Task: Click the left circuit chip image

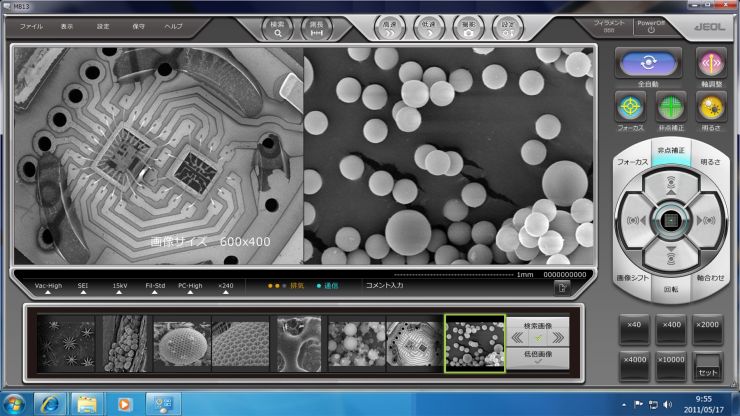Action: 159,155
